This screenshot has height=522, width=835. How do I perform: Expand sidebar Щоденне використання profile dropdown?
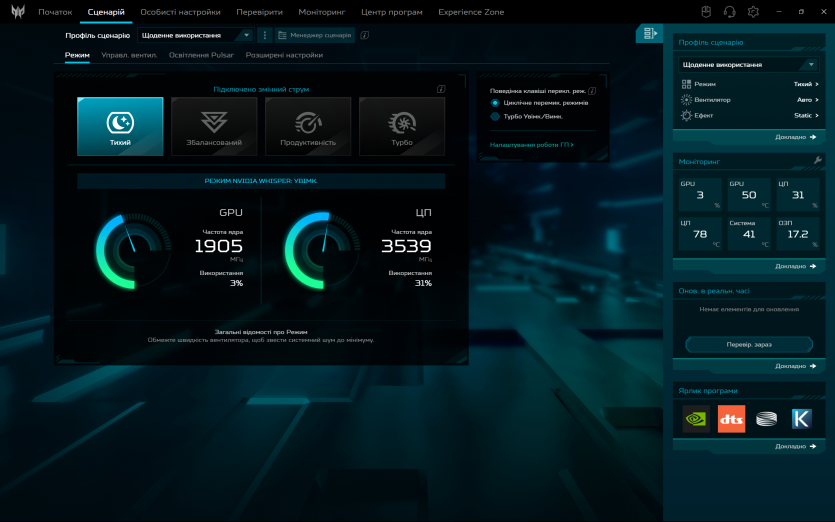click(x=749, y=65)
